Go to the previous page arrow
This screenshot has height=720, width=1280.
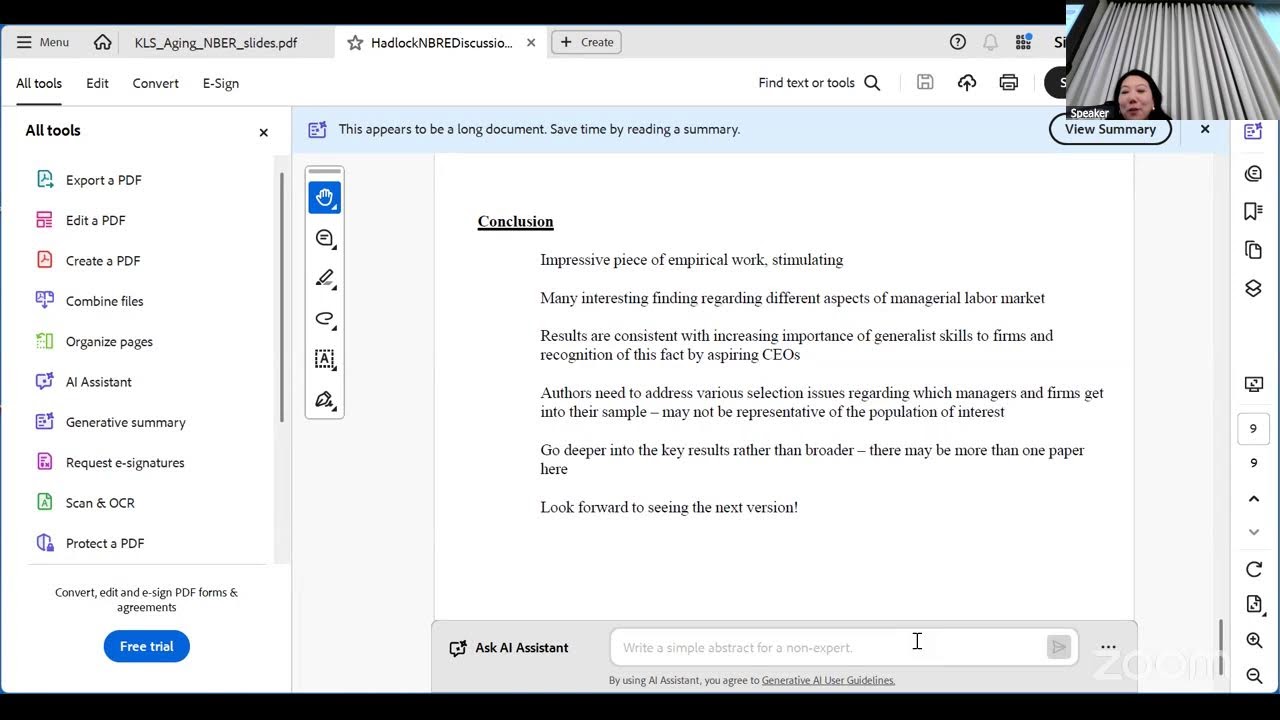[x=1254, y=499]
